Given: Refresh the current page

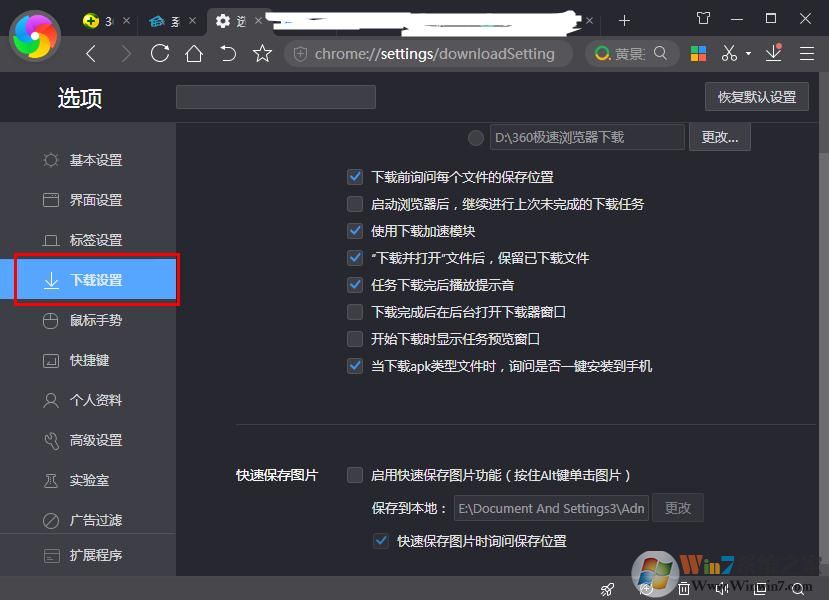Looking at the screenshot, I should point(160,53).
